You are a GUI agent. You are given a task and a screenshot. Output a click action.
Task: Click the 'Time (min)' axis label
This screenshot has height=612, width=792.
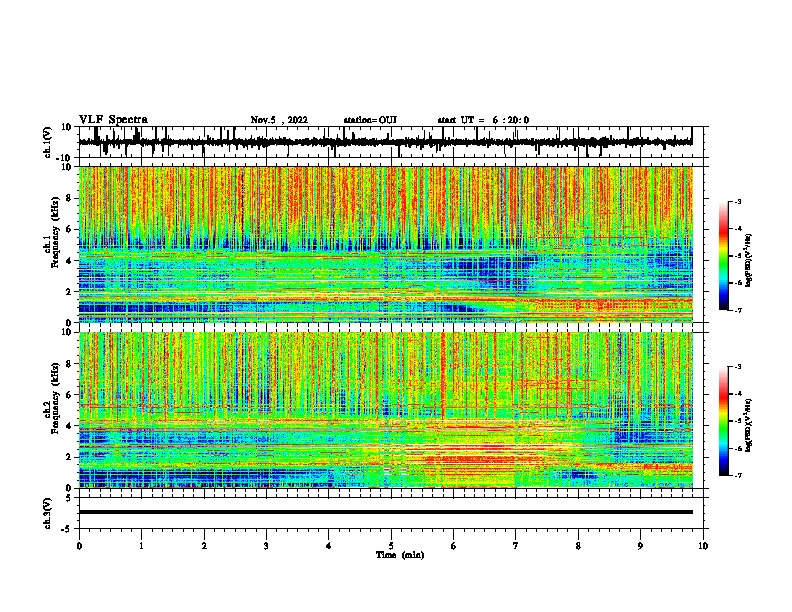[400, 555]
